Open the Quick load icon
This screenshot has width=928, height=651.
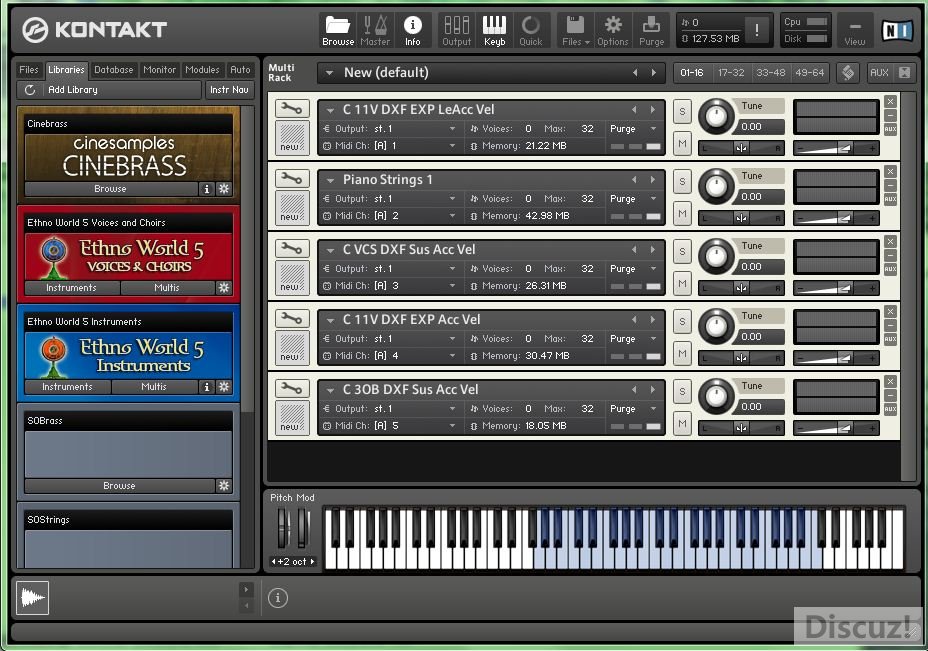(x=531, y=31)
